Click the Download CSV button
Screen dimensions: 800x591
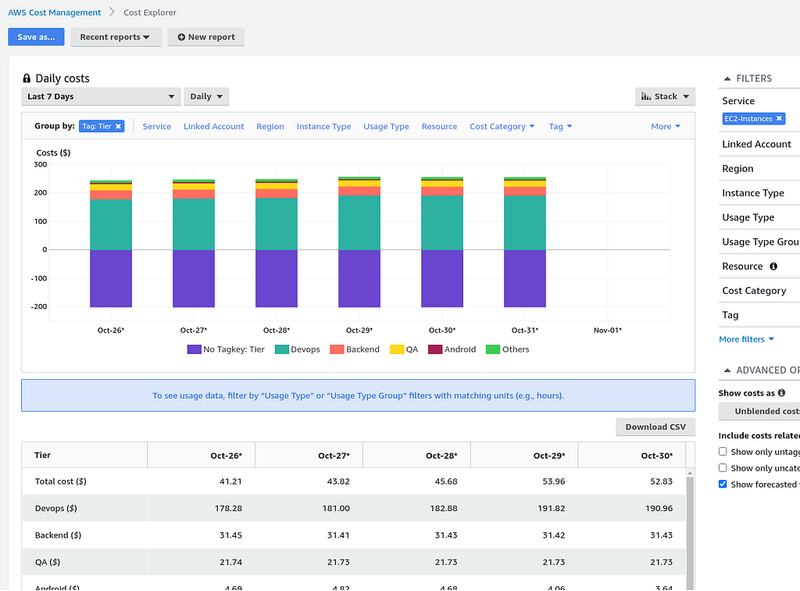tap(655, 427)
